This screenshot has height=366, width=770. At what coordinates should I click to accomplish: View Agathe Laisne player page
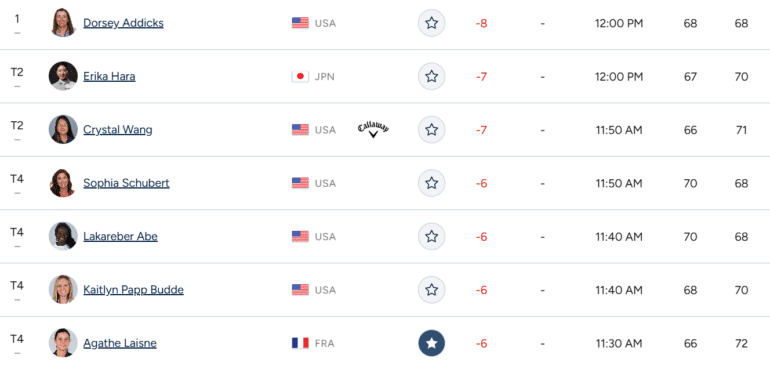click(x=120, y=343)
